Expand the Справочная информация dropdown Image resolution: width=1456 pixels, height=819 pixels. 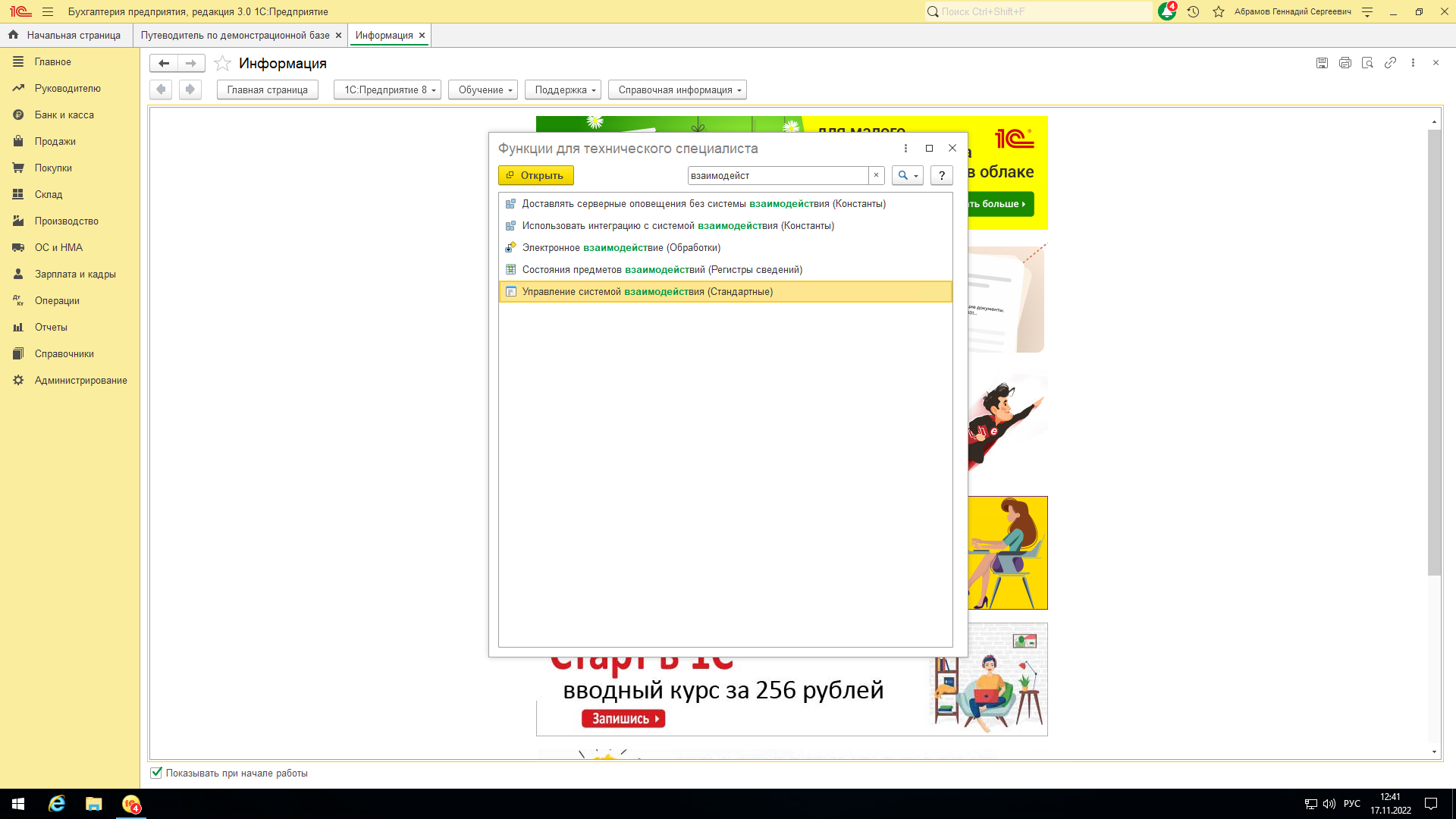(x=677, y=89)
